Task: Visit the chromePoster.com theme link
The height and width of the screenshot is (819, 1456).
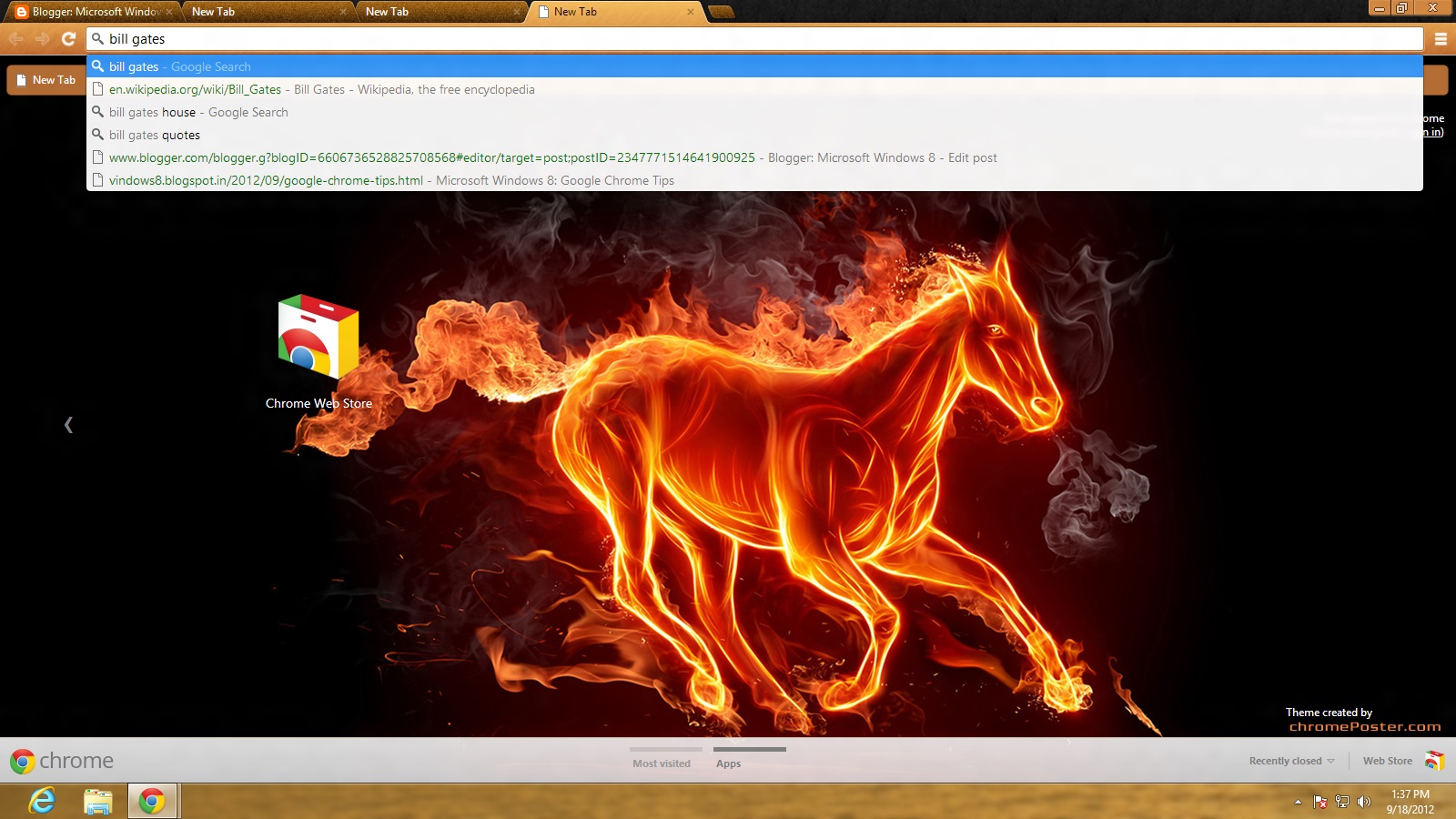Action: click(1365, 726)
